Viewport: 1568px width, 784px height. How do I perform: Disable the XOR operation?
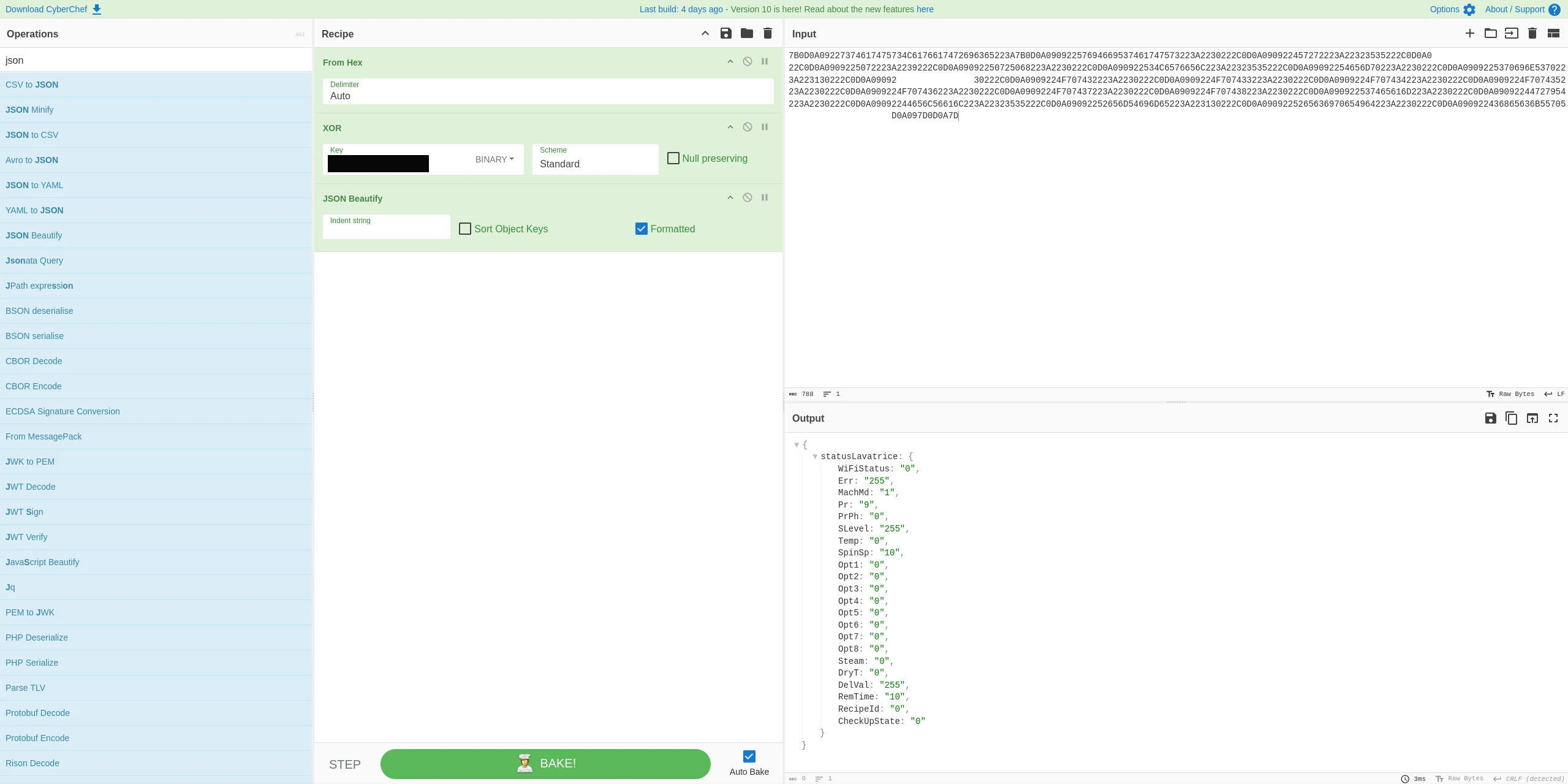pyautogui.click(x=747, y=127)
